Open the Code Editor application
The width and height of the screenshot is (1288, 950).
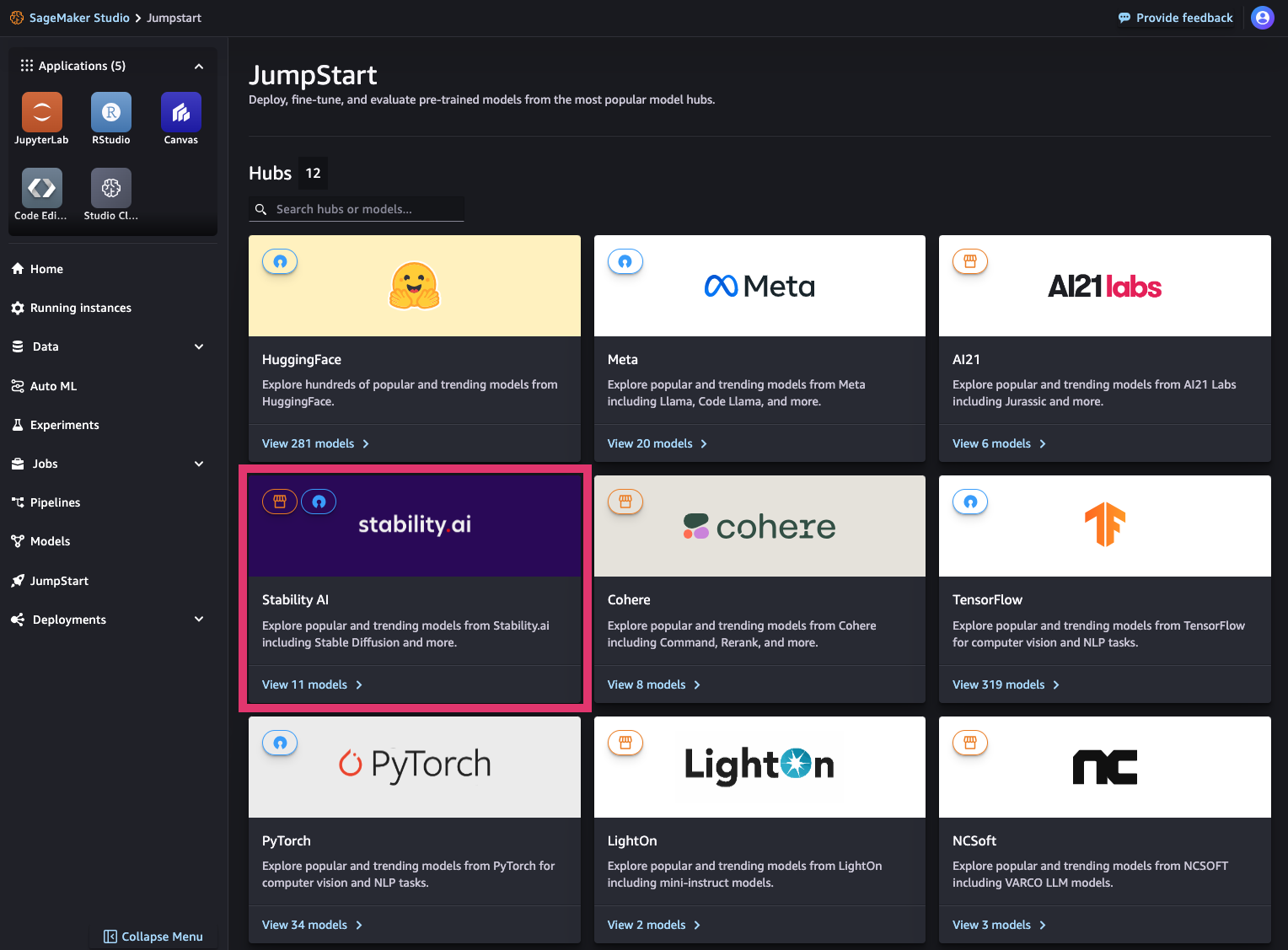click(41, 187)
